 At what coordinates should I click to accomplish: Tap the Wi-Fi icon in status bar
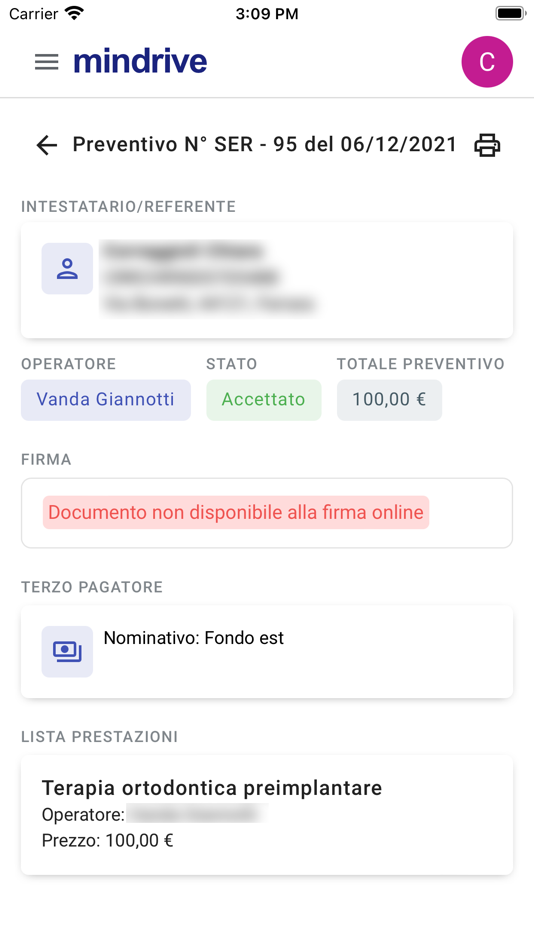coord(75,13)
